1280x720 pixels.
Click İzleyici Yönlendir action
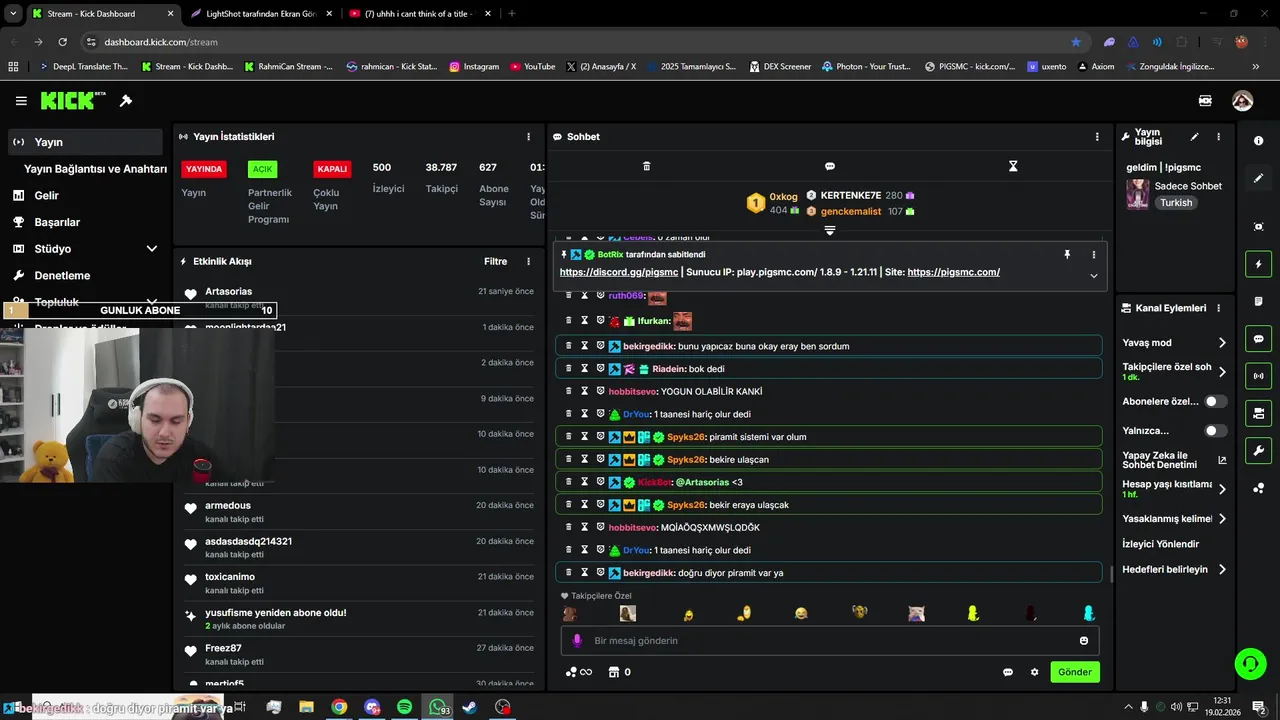pyautogui.click(x=1160, y=544)
